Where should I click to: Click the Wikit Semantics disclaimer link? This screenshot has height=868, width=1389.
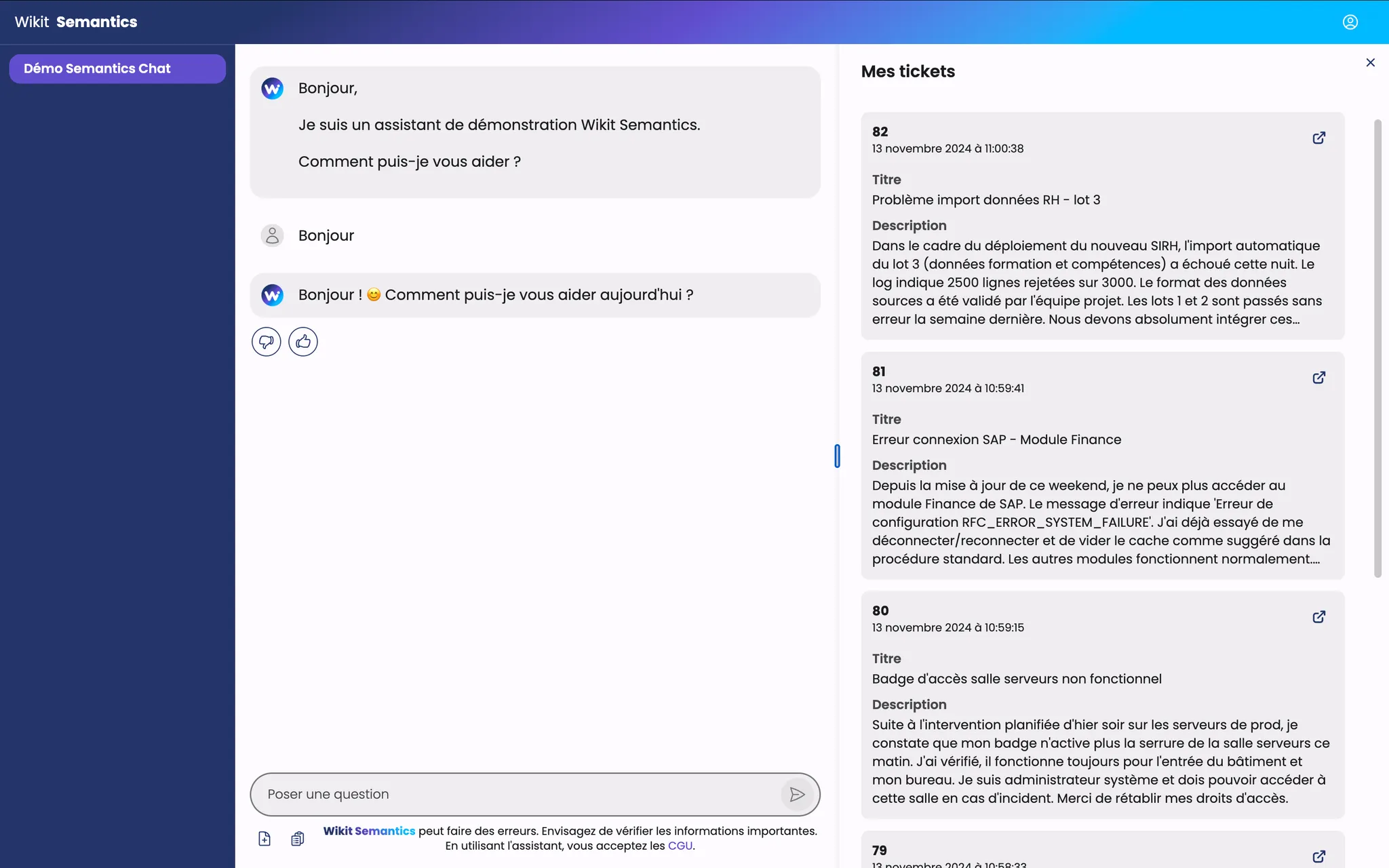click(369, 831)
